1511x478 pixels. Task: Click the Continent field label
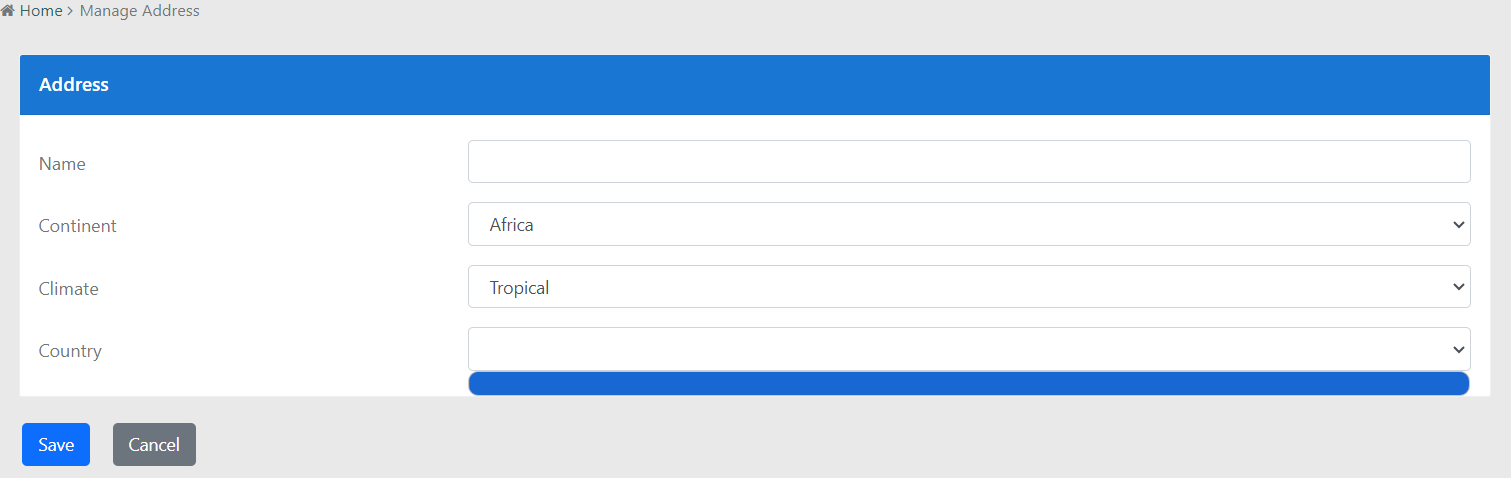tap(78, 226)
